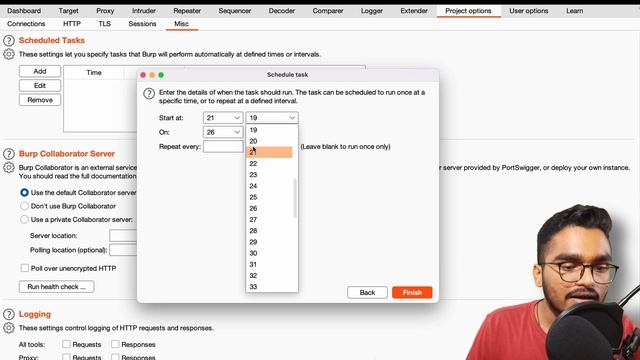Check All tools Requests logging box
The height and width of the screenshot is (360, 640).
pyautogui.click(x=66, y=344)
